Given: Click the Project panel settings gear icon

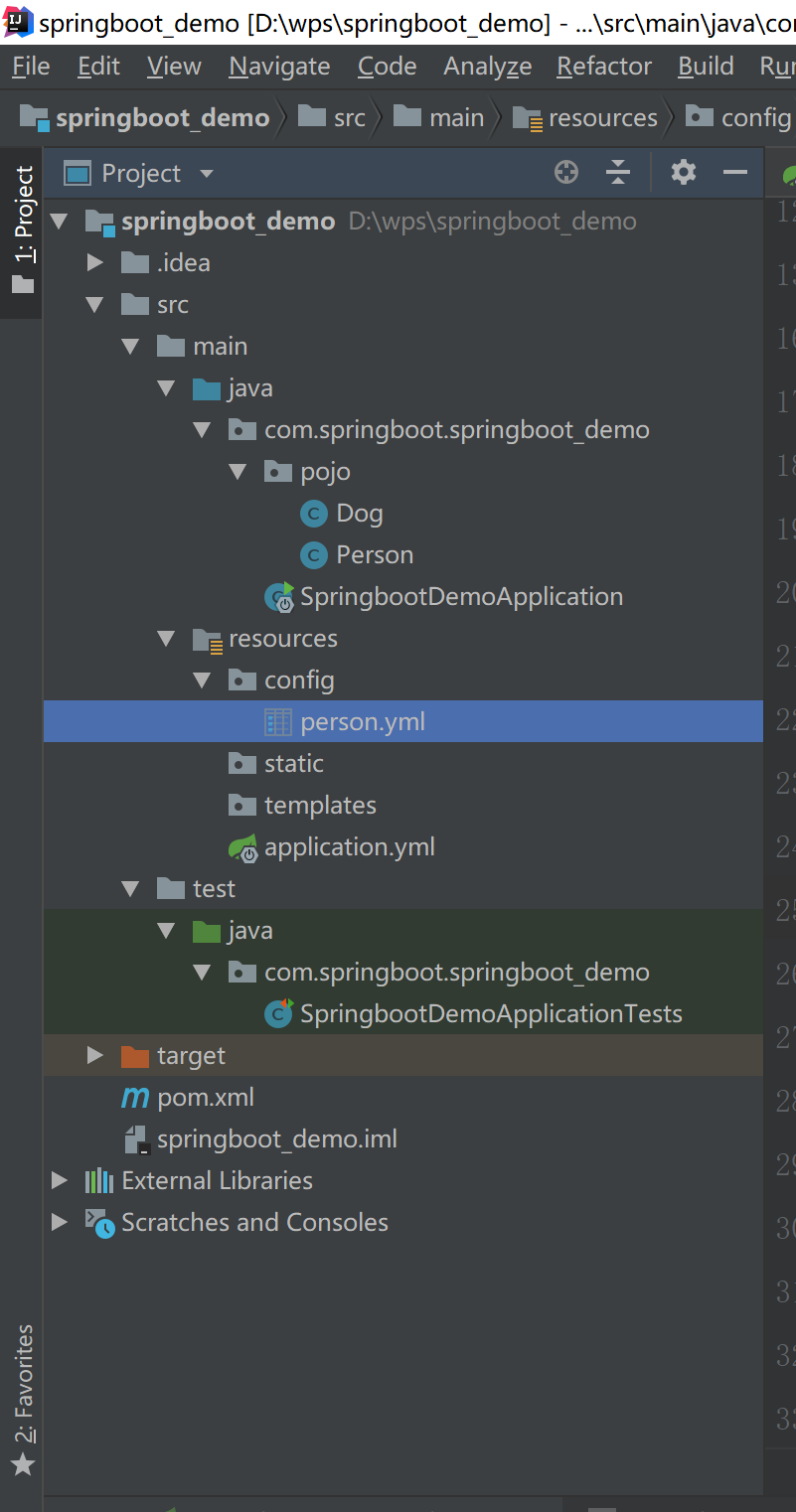Looking at the screenshot, I should pyautogui.click(x=683, y=172).
